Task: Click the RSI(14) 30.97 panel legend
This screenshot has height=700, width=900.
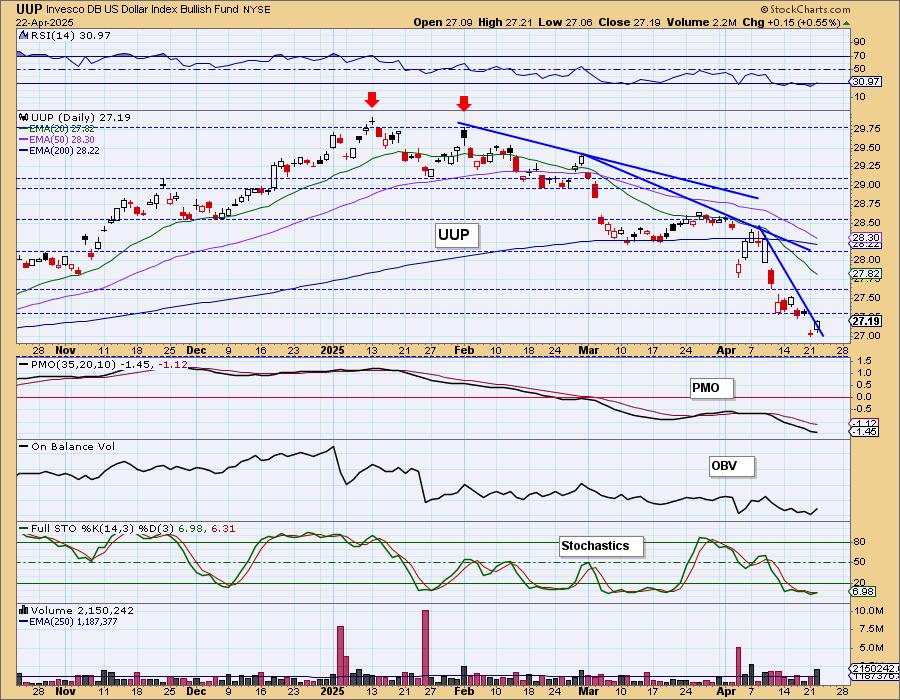Action: click(x=71, y=35)
